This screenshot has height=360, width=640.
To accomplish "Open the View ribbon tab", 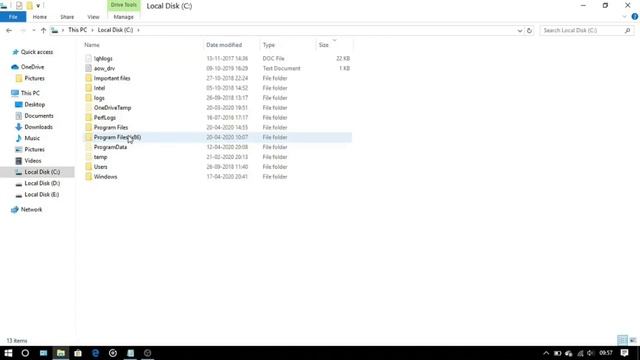I will 93,17.
